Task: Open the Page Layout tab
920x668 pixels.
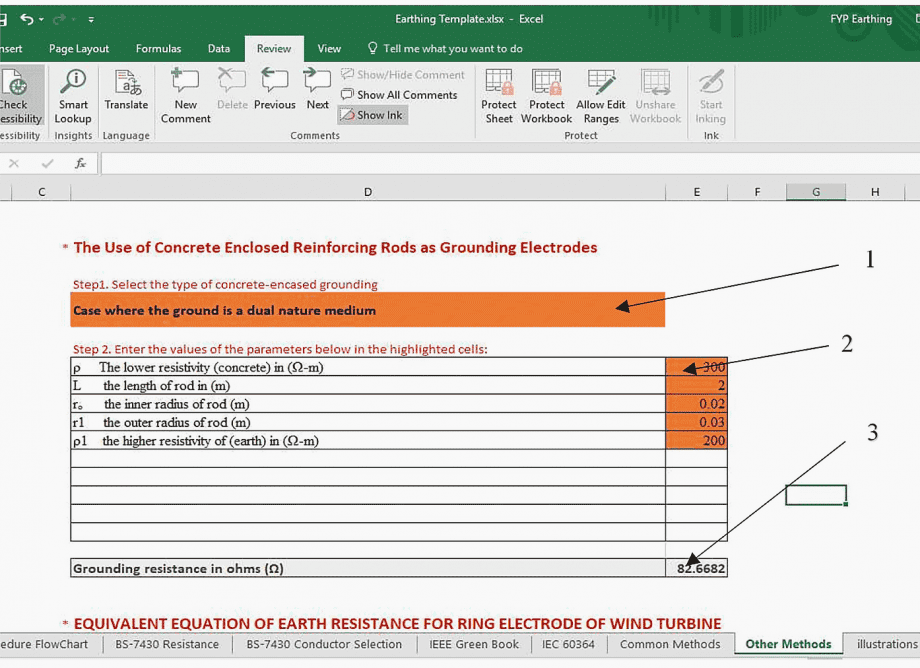Action: pos(79,49)
